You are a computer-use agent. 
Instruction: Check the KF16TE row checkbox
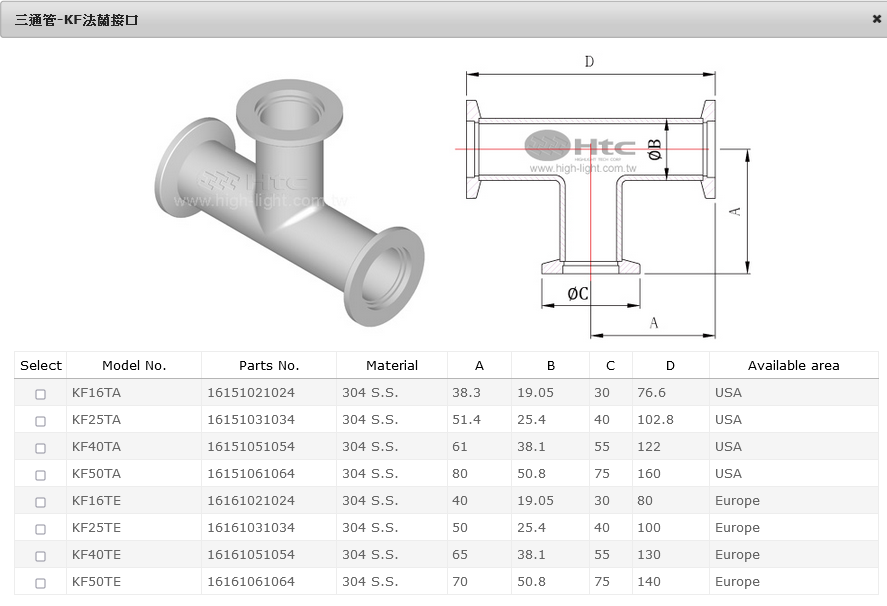coord(41,502)
